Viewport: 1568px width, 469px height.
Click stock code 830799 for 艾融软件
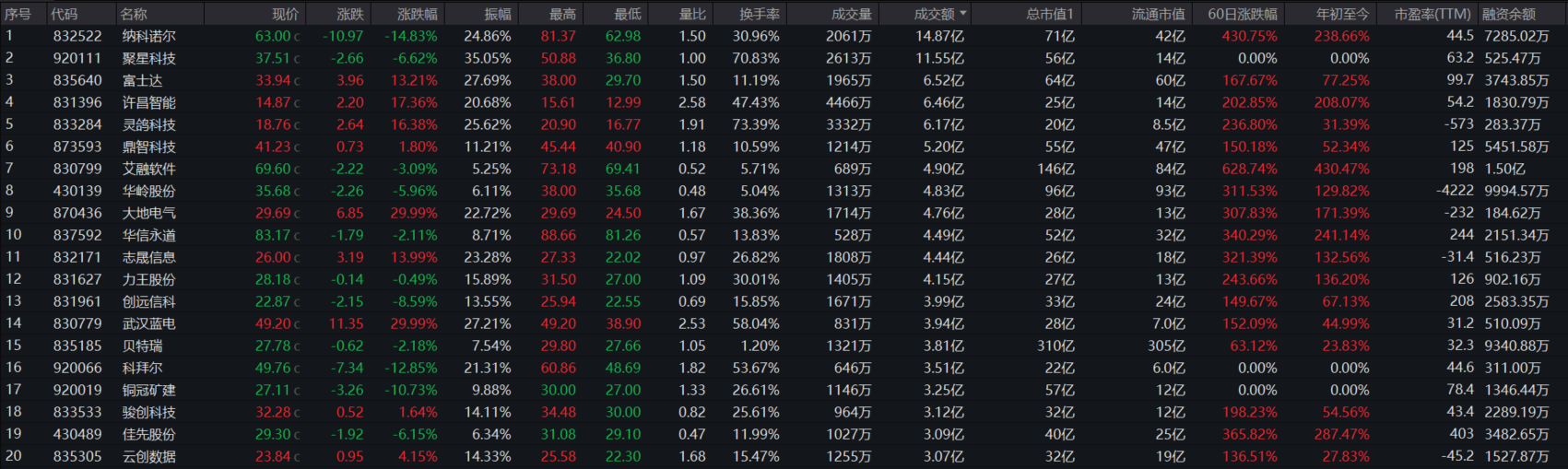pyautogui.click(x=77, y=169)
